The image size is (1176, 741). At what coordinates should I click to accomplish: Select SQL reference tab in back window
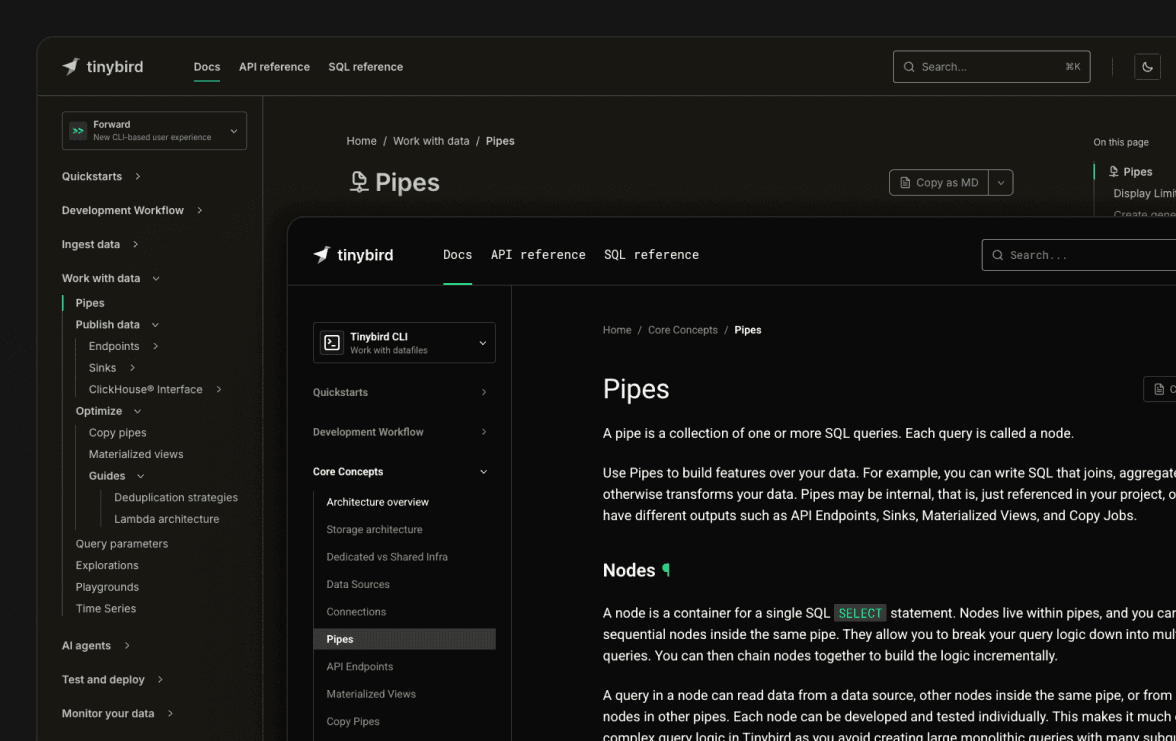(365, 67)
